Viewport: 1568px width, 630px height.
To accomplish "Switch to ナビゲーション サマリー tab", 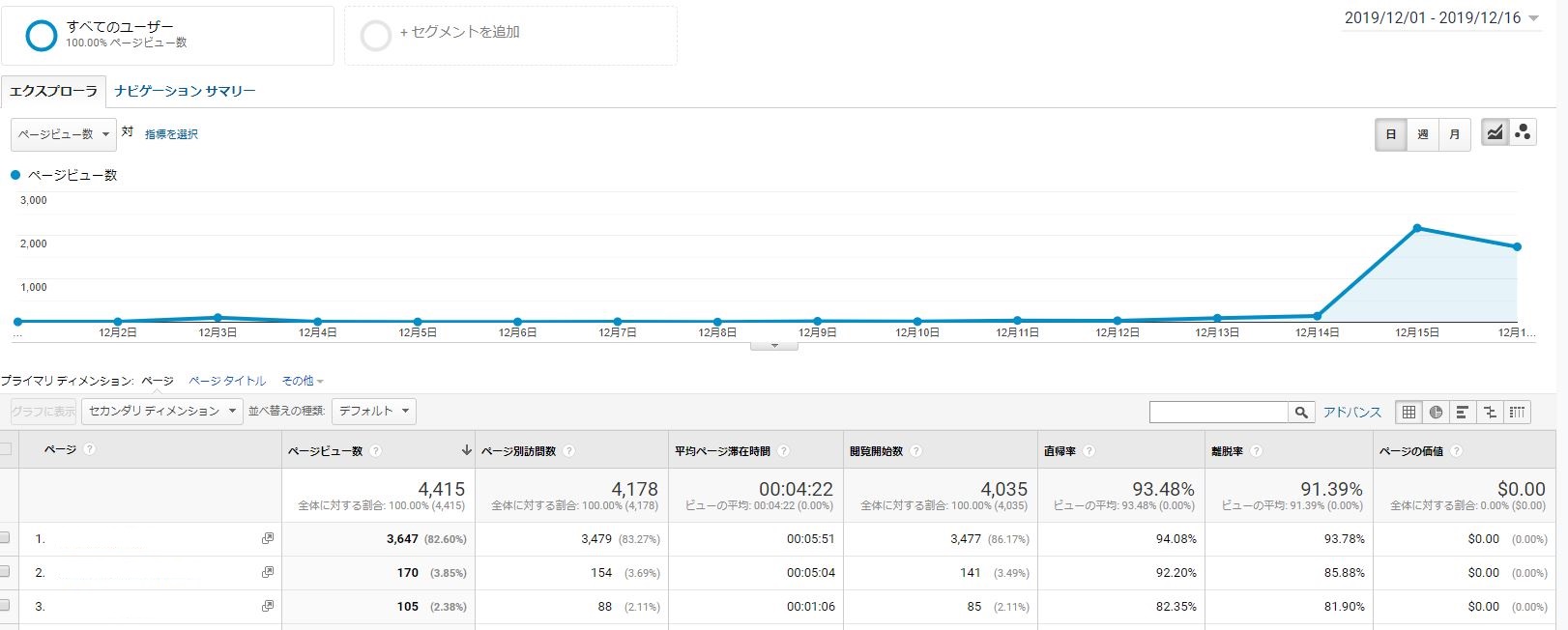I will pyautogui.click(x=185, y=91).
